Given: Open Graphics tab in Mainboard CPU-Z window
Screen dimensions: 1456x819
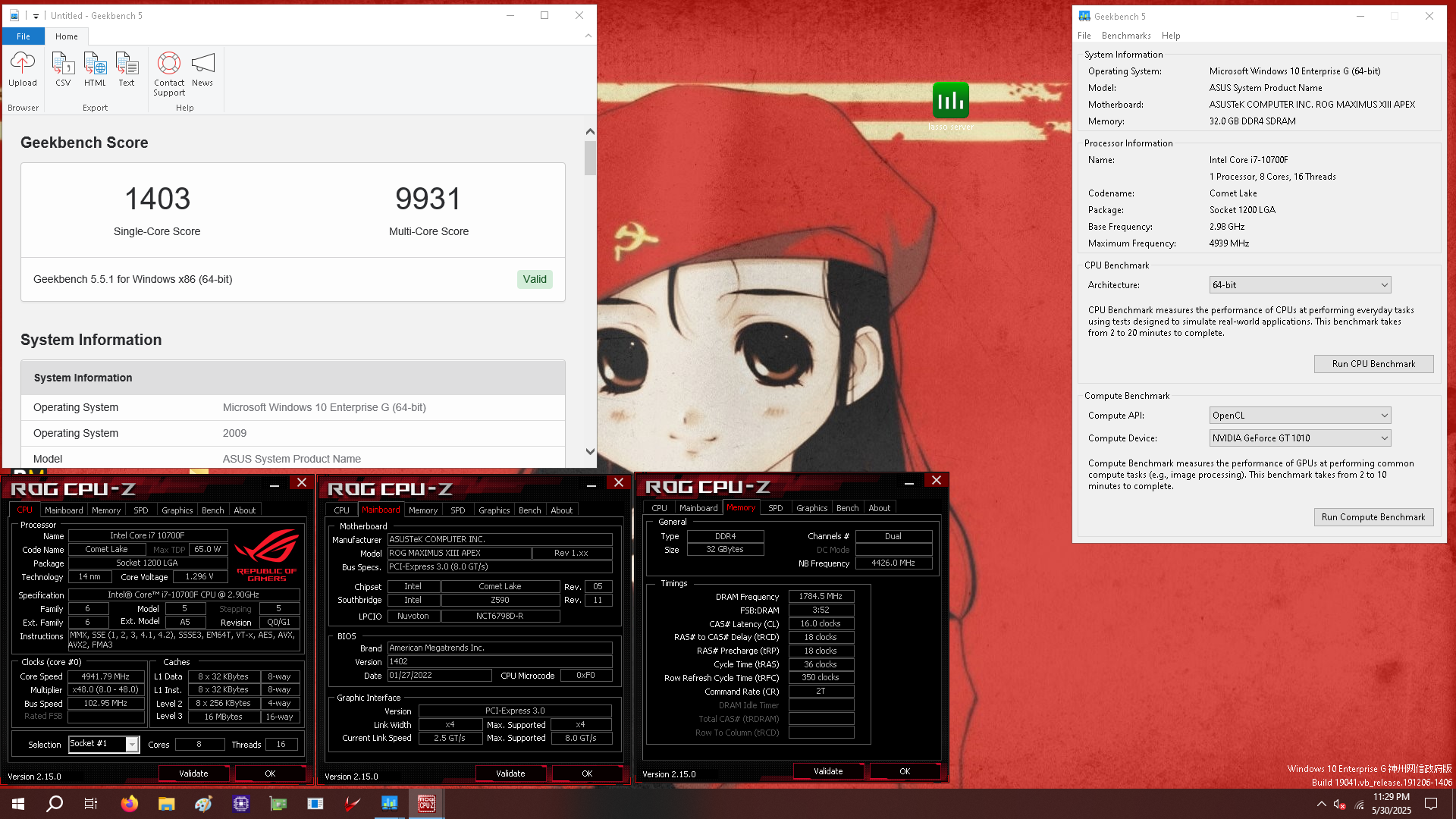Looking at the screenshot, I should point(494,510).
